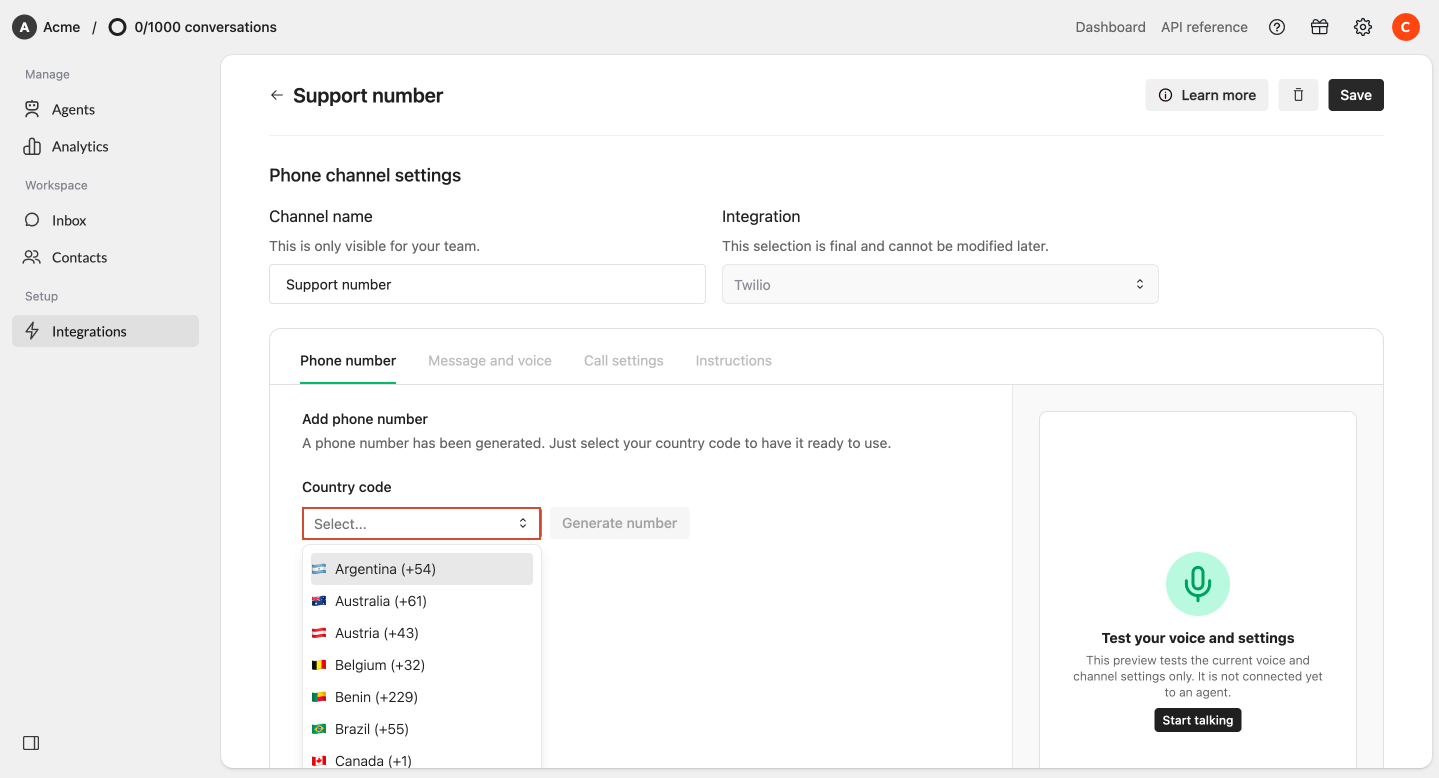Click the 0/1000 conversations text
This screenshot has height=778, width=1439.
click(x=205, y=27)
